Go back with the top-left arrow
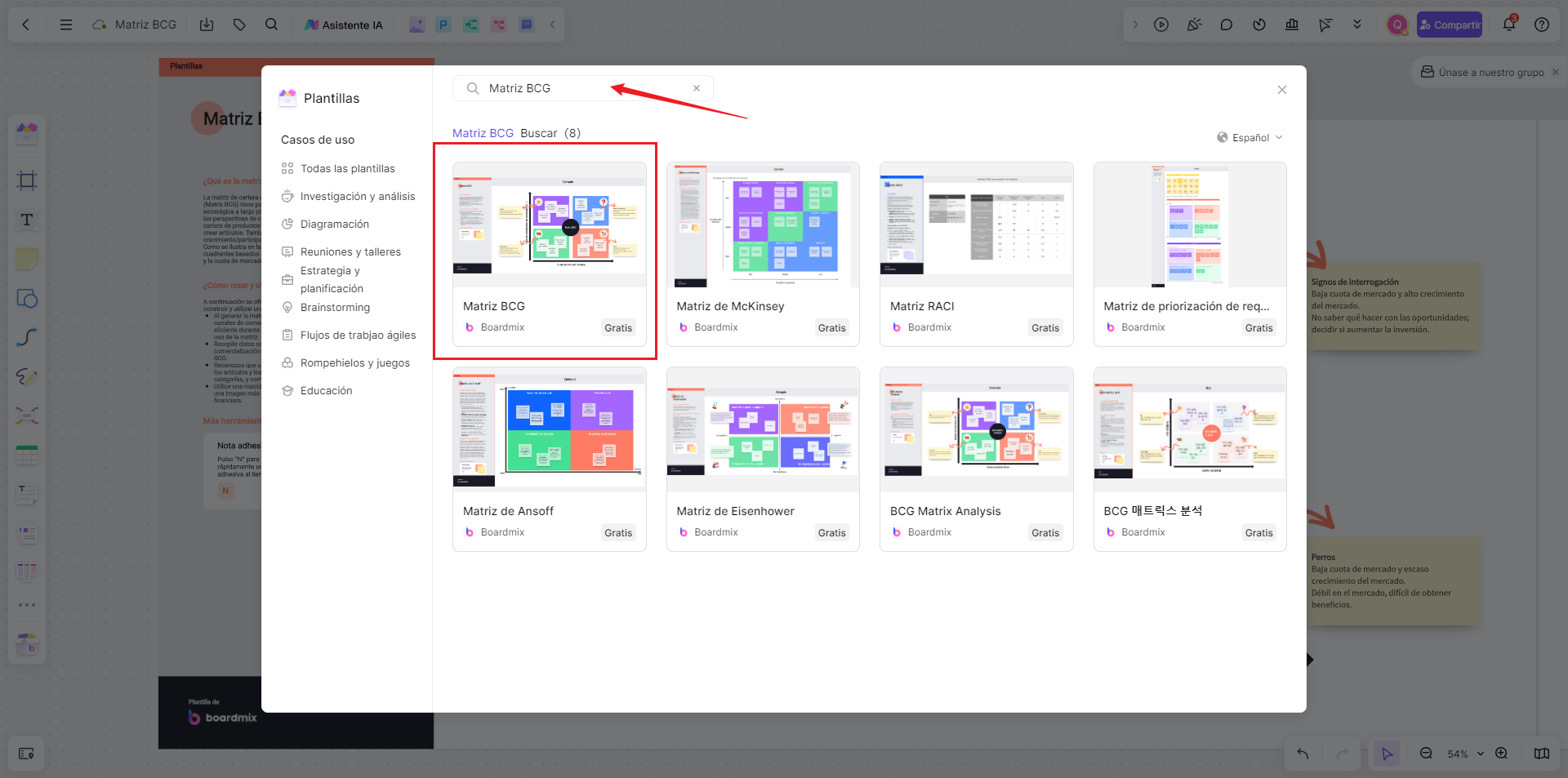The width and height of the screenshot is (1568, 778). [26, 24]
